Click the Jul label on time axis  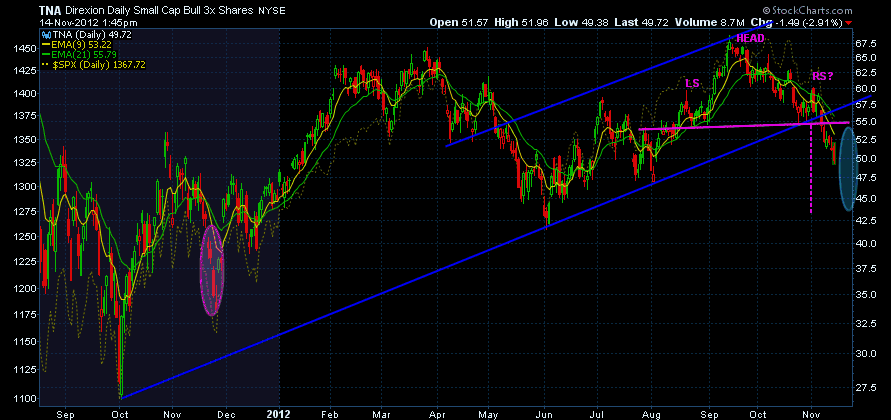[597, 414]
